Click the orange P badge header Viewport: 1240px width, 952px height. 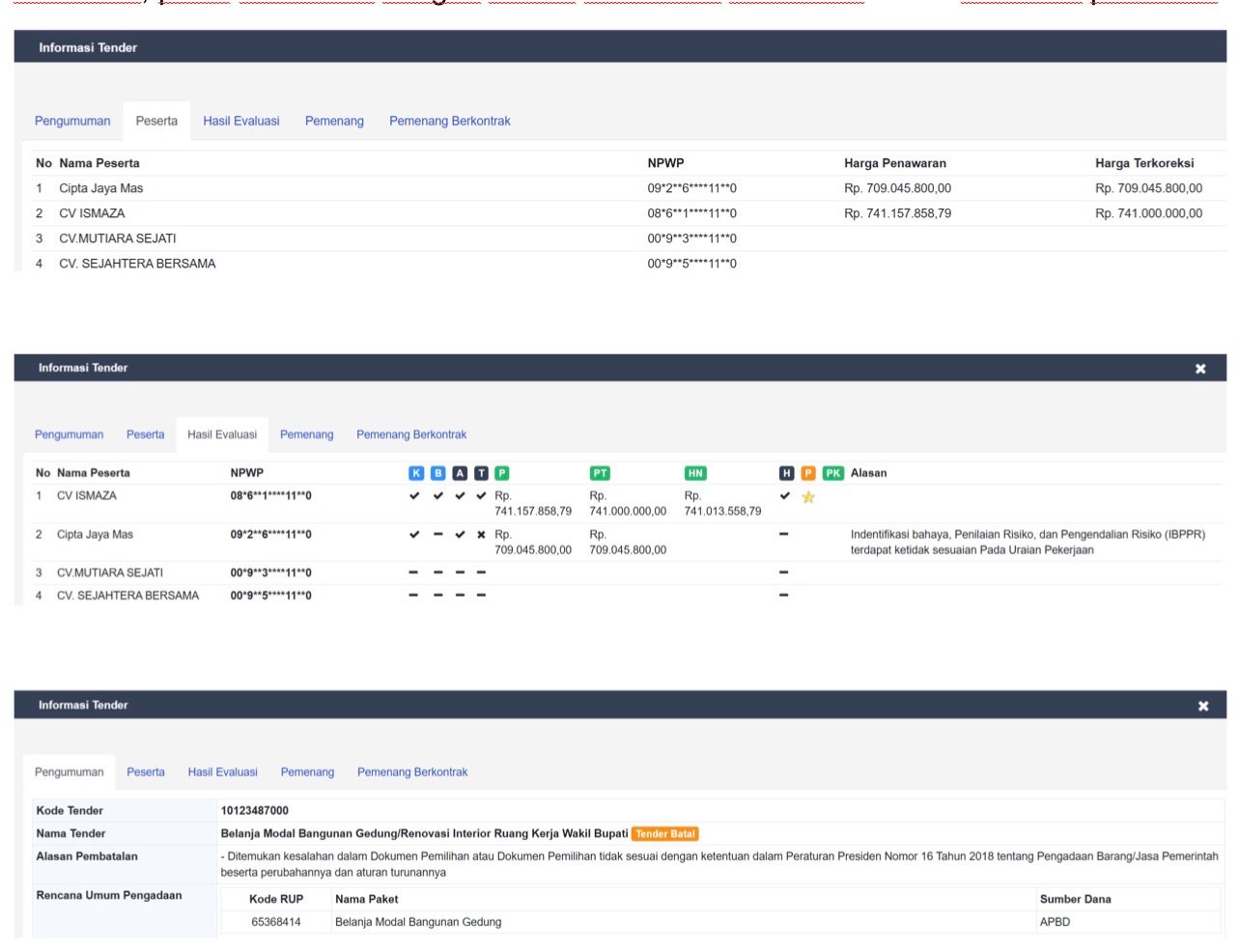click(x=808, y=473)
